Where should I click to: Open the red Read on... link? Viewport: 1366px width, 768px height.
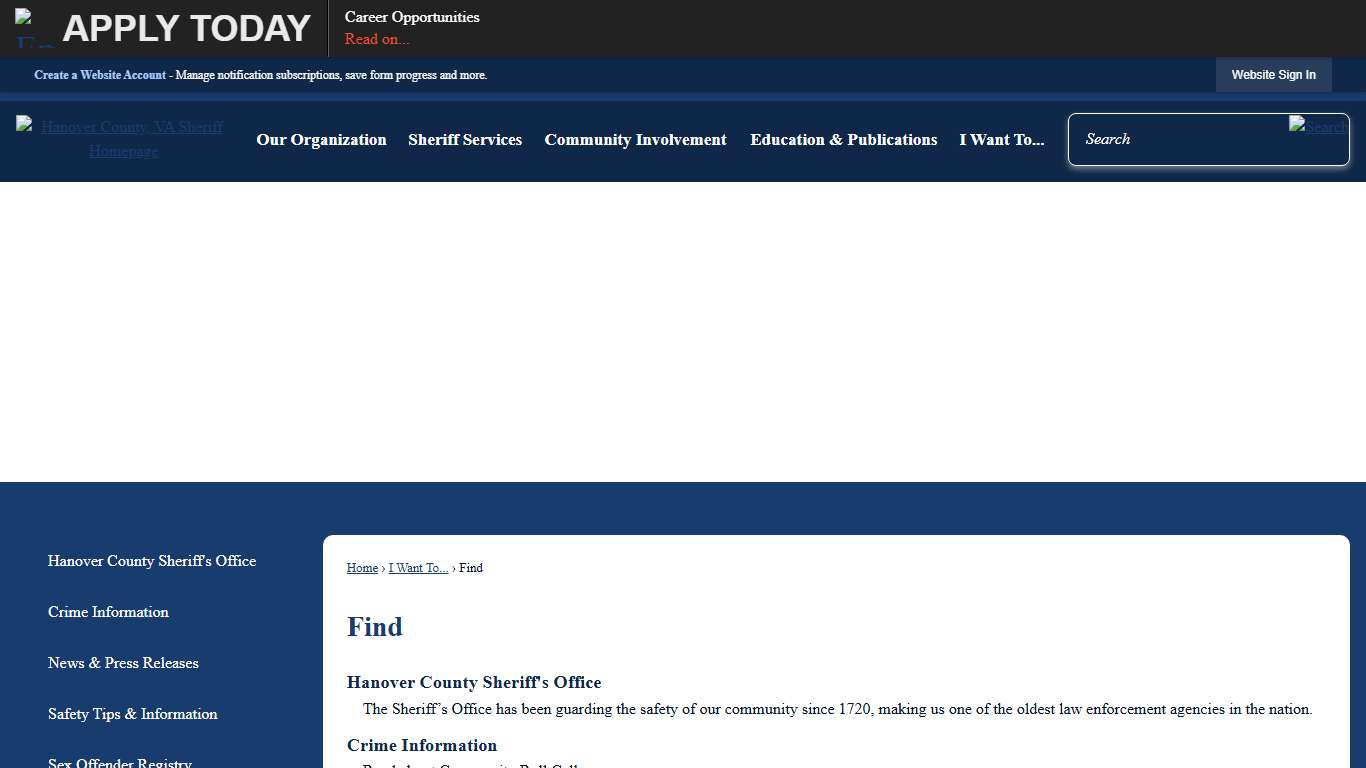click(x=377, y=39)
